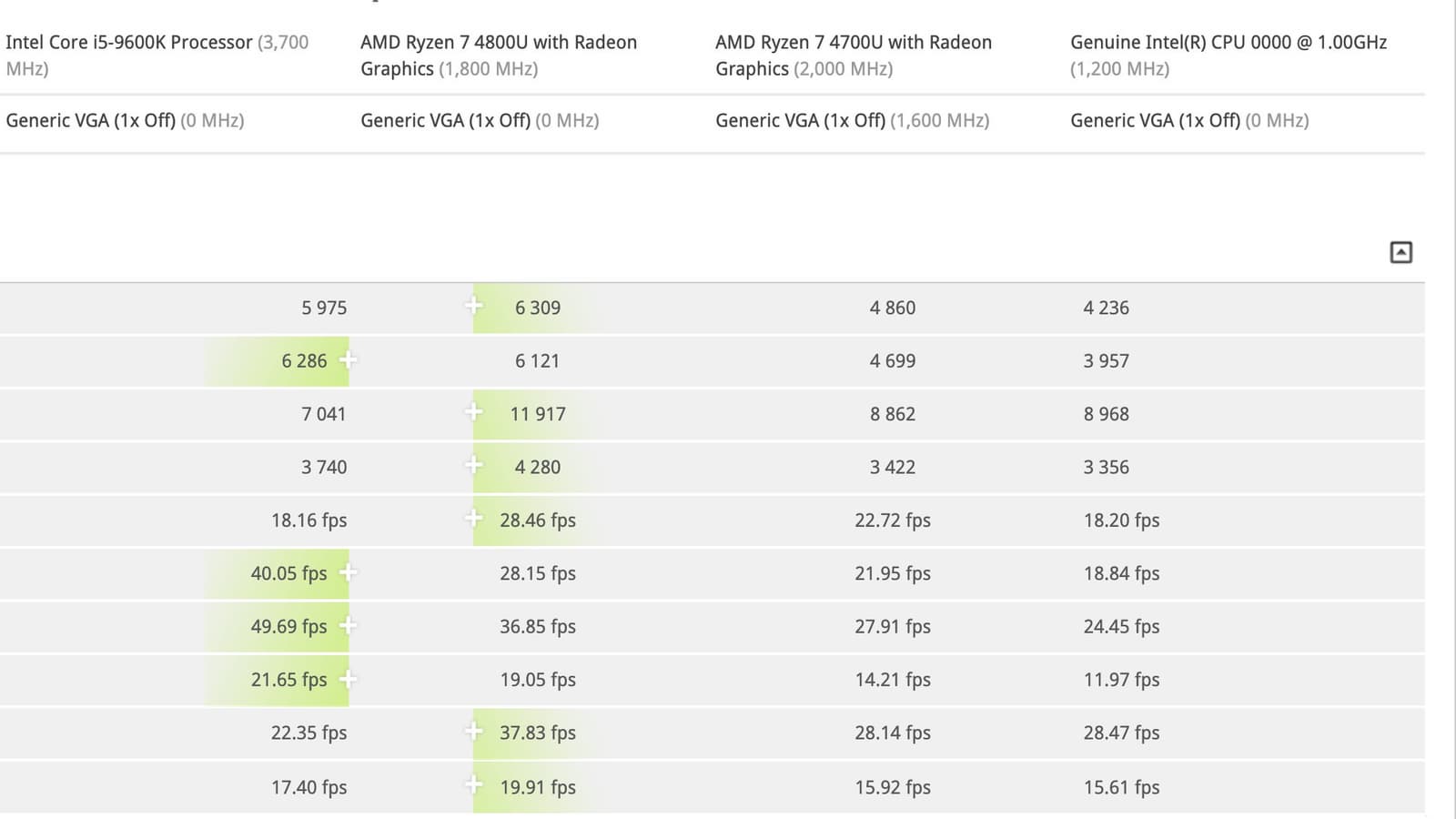The image size is (1456, 819).
Task: Open the Intel Core i5-9600K Processor entry
Action: (129, 43)
